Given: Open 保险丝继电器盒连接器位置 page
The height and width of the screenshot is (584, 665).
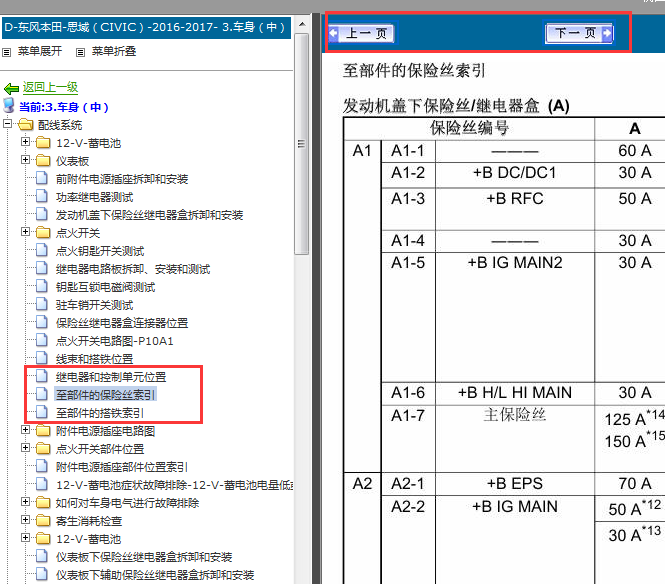Looking at the screenshot, I should pyautogui.click(x=122, y=323).
